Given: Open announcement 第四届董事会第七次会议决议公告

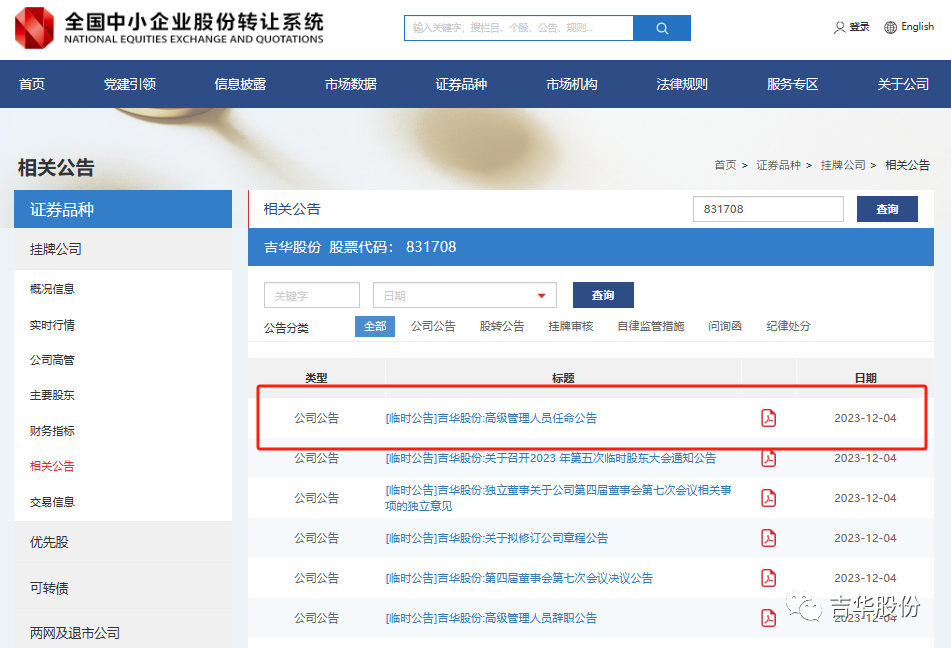Looking at the screenshot, I should tap(519, 578).
